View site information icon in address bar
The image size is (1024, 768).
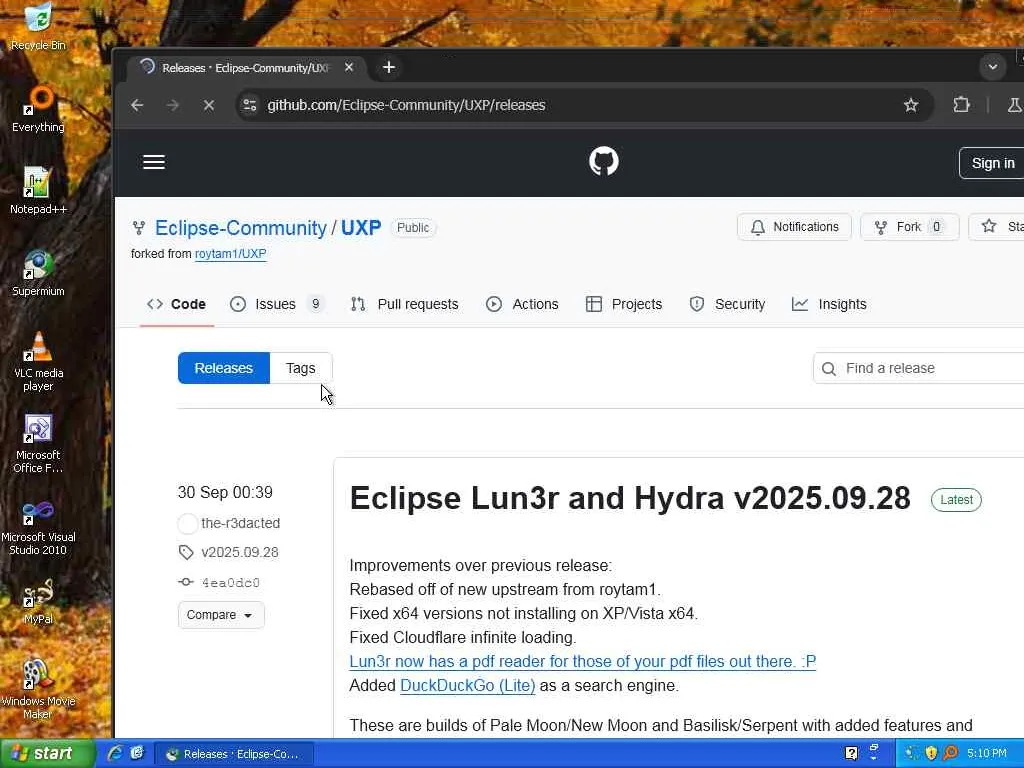tap(250, 105)
